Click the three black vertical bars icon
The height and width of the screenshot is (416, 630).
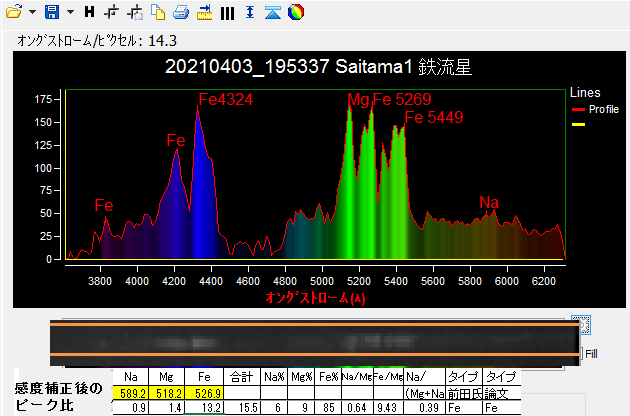[227, 13]
